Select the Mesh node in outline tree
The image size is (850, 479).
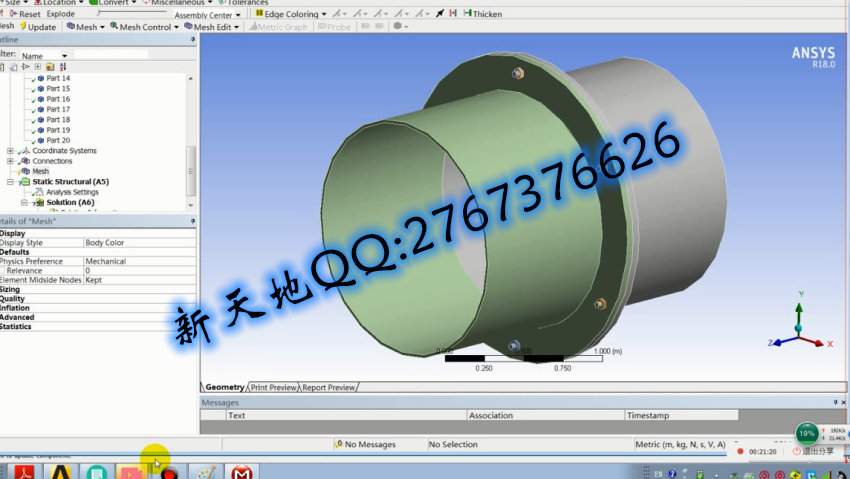point(40,171)
